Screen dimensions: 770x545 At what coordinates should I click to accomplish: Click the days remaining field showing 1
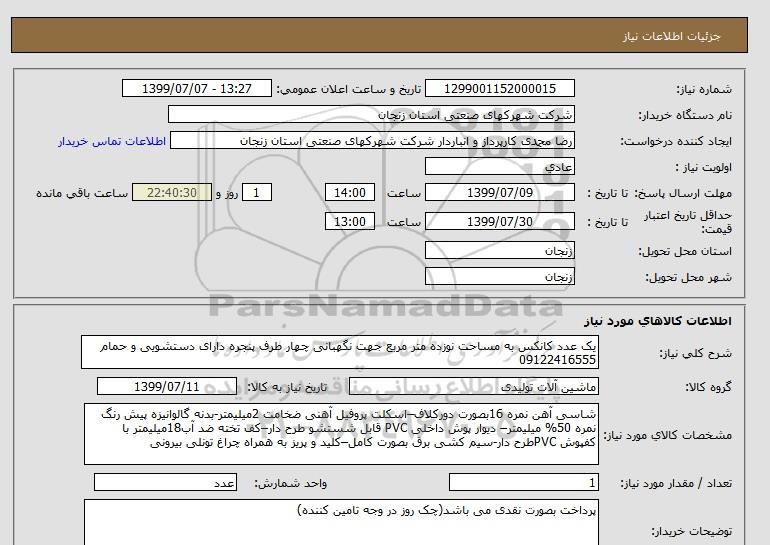point(256,192)
